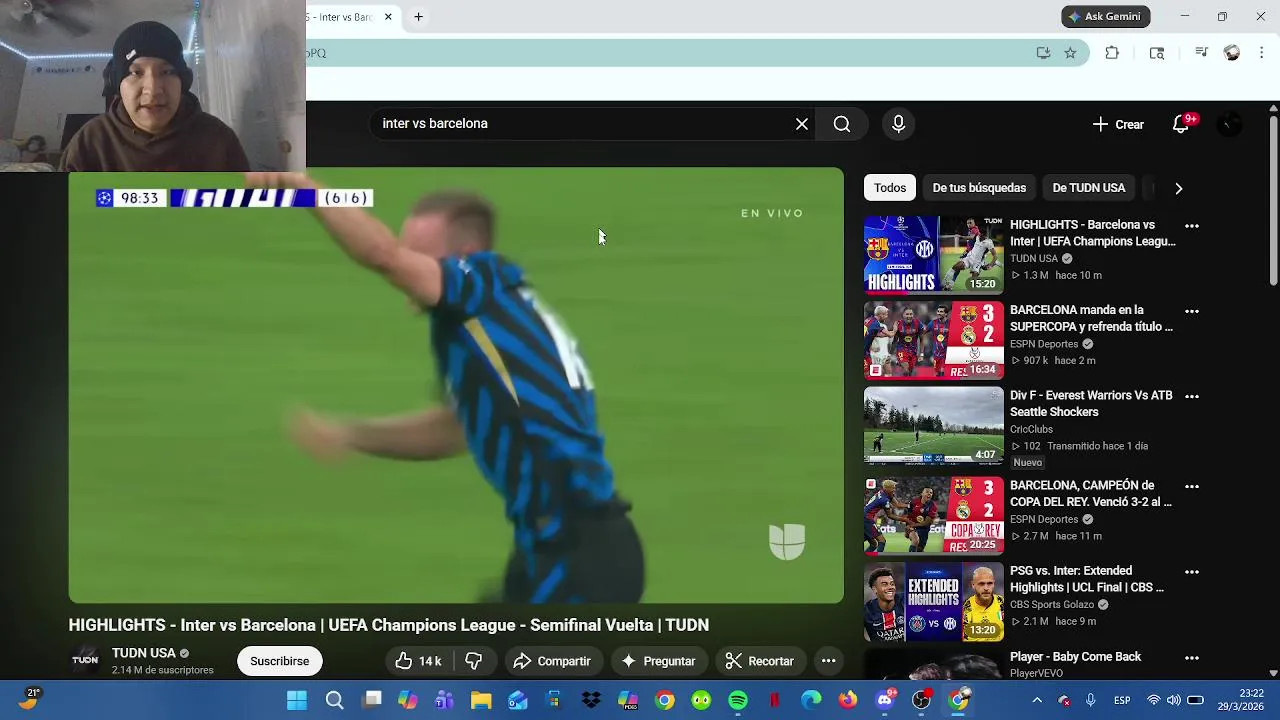The height and width of the screenshot is (720, 1280).
Task: Show hidden system tray icons
Action: [1037, 700]
